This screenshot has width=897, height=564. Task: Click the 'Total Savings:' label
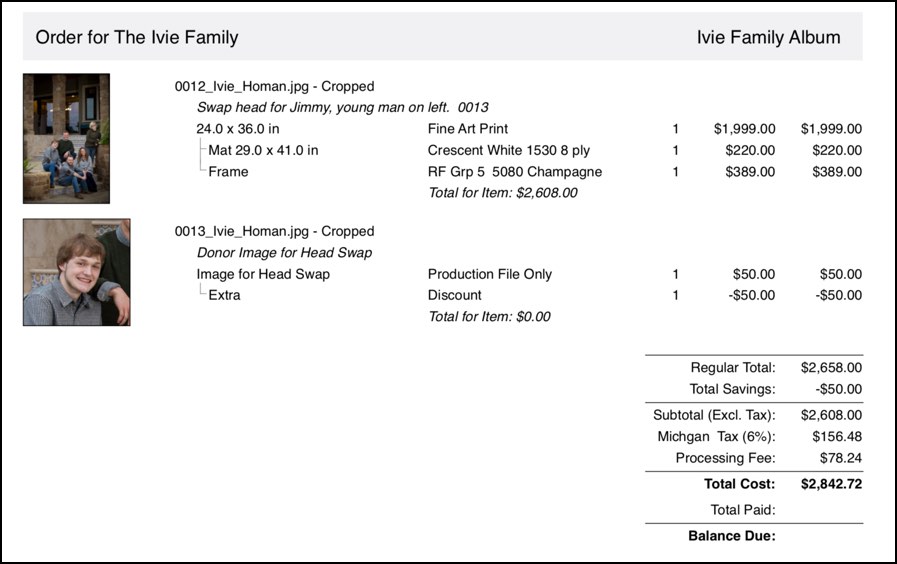pos(732,389)
